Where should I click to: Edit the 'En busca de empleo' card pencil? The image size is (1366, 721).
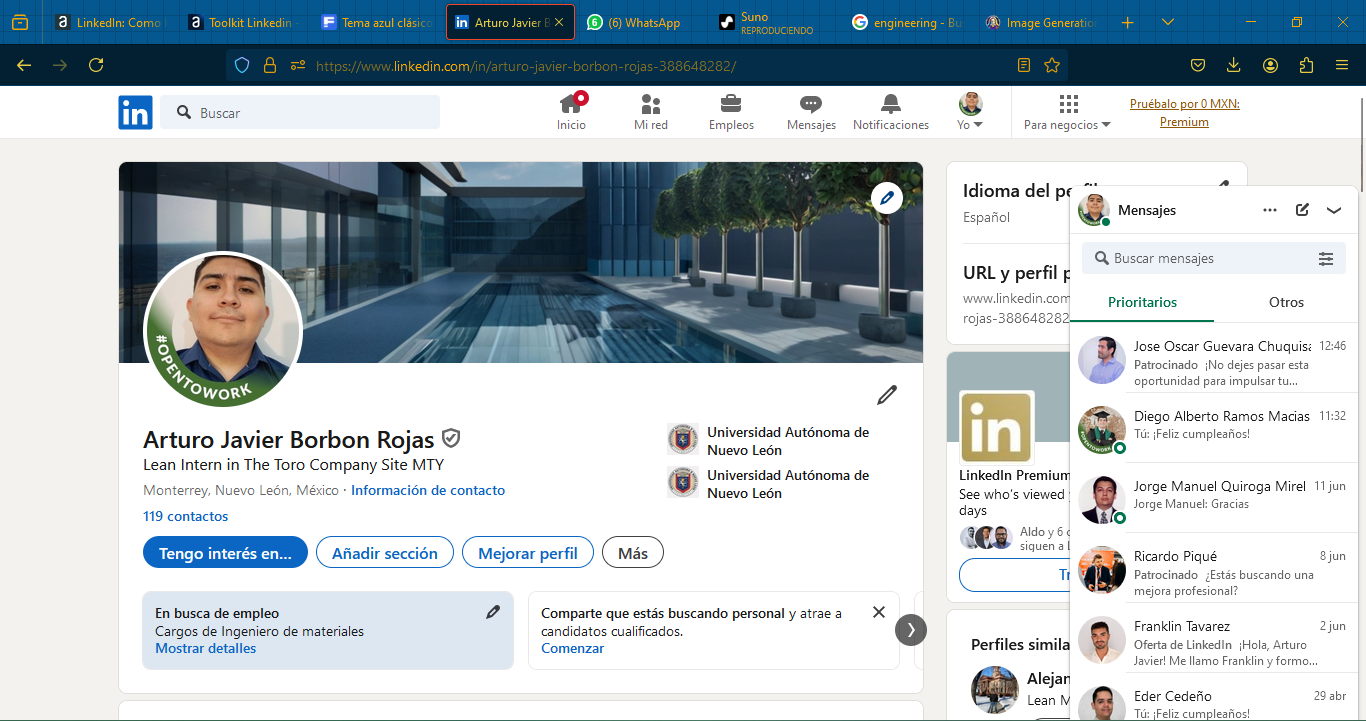493,612
